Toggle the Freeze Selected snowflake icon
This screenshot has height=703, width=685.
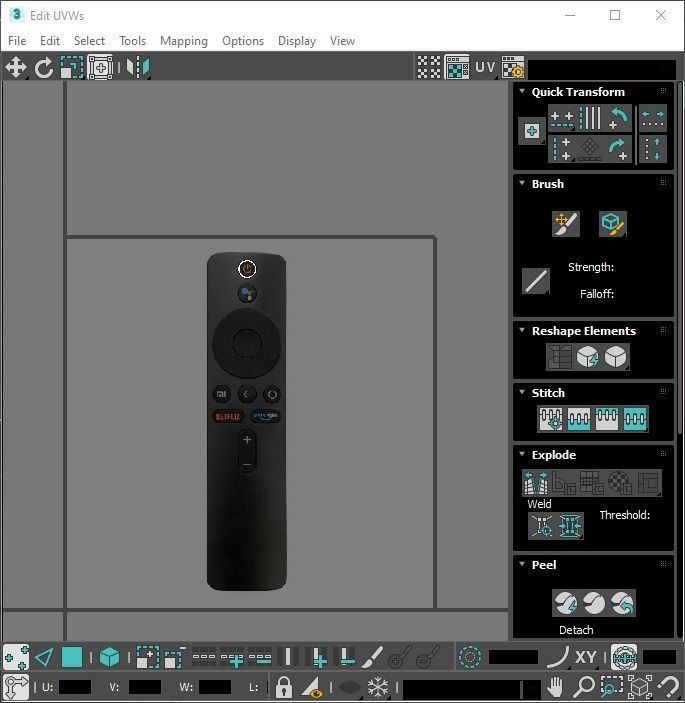pyautogui.click(x=378, y=687)
